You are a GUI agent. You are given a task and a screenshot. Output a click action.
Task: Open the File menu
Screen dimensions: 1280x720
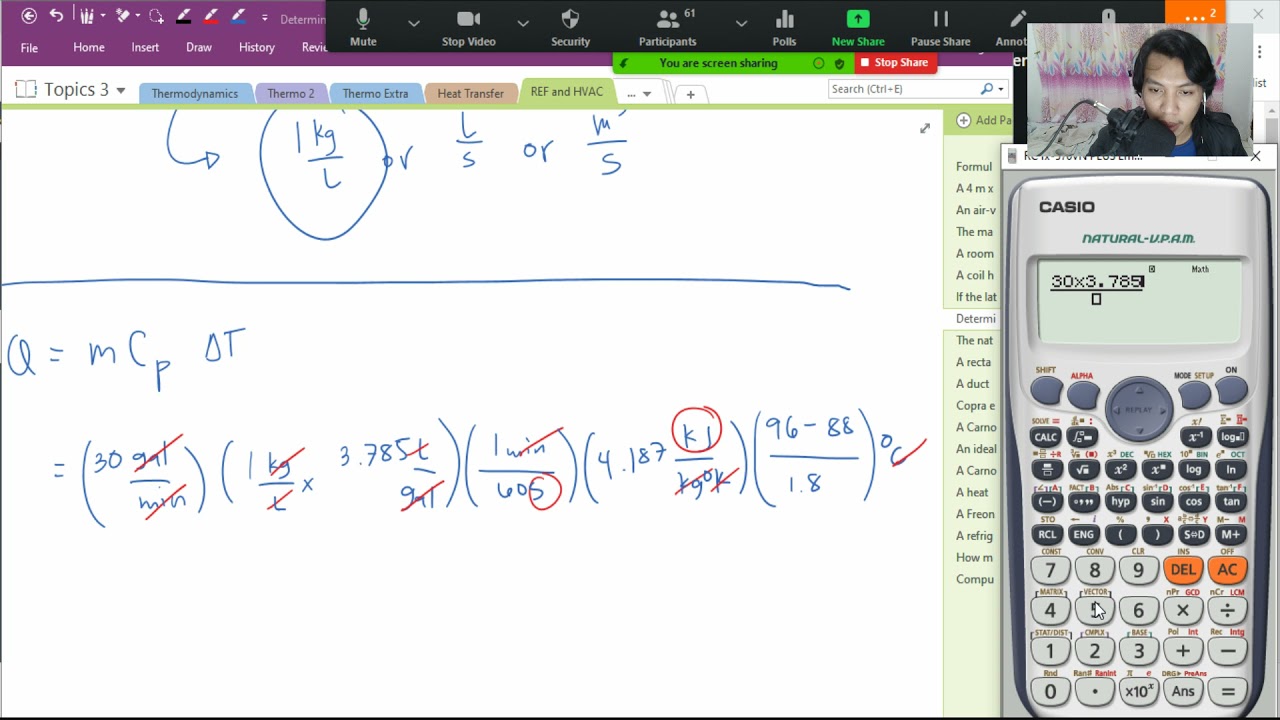pyautogui.click(x=29, y=47)
